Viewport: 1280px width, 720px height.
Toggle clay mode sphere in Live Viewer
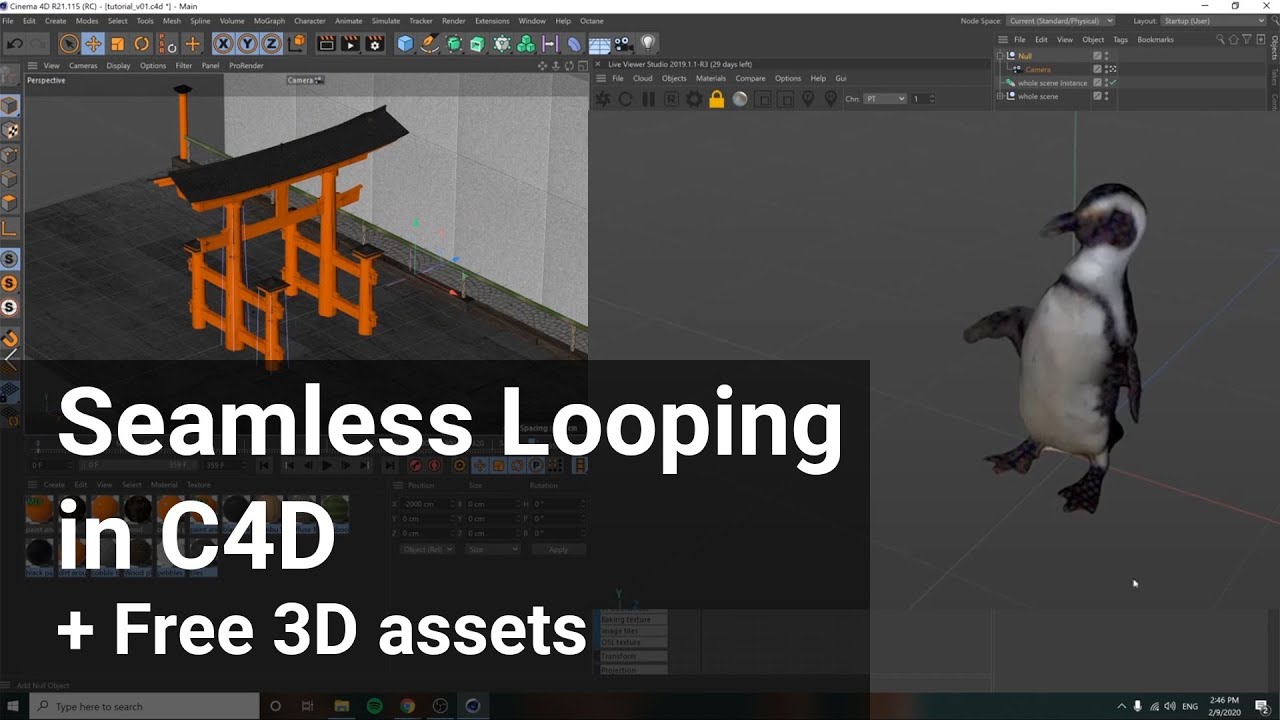740,99
